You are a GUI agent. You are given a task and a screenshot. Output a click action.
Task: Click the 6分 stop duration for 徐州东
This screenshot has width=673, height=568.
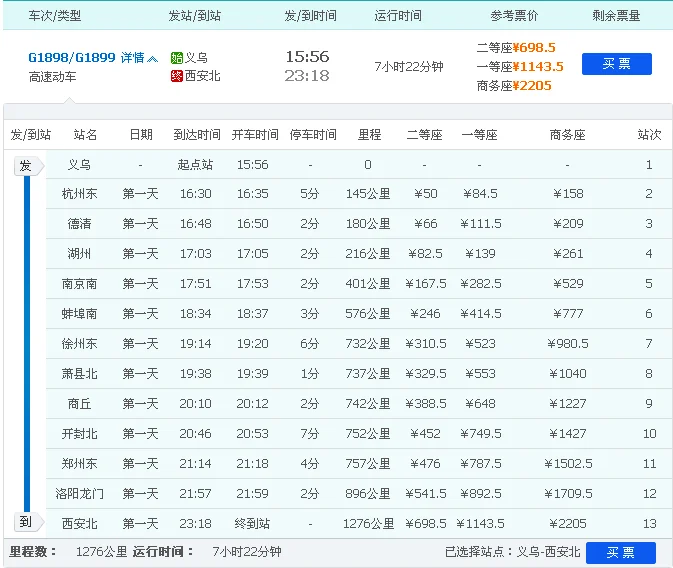(x=309, y=343)
